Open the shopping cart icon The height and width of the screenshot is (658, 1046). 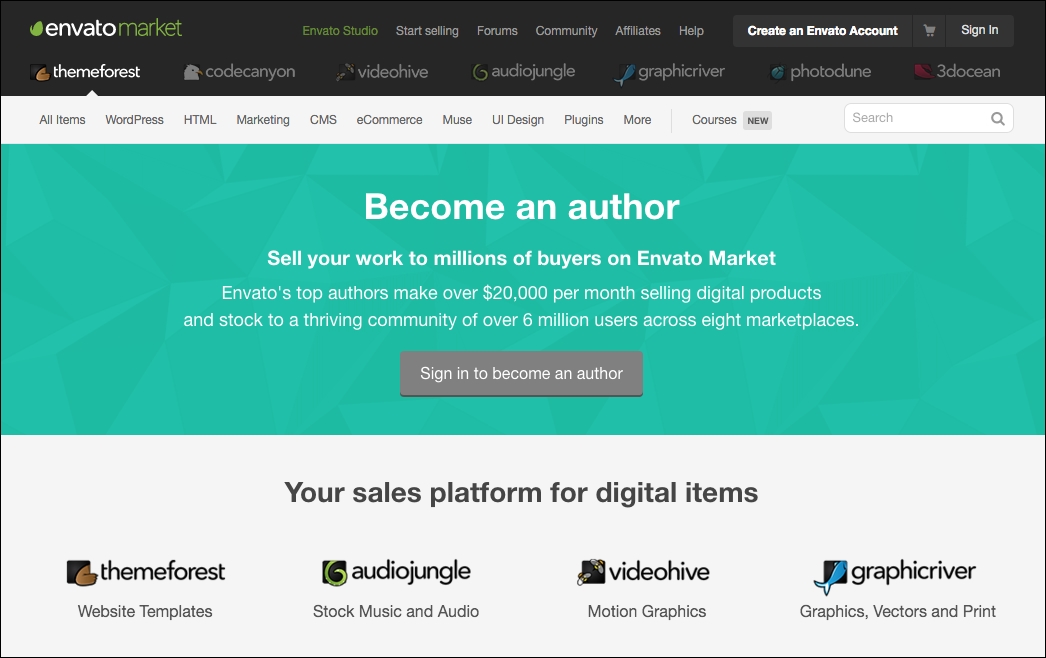(929, 31)
